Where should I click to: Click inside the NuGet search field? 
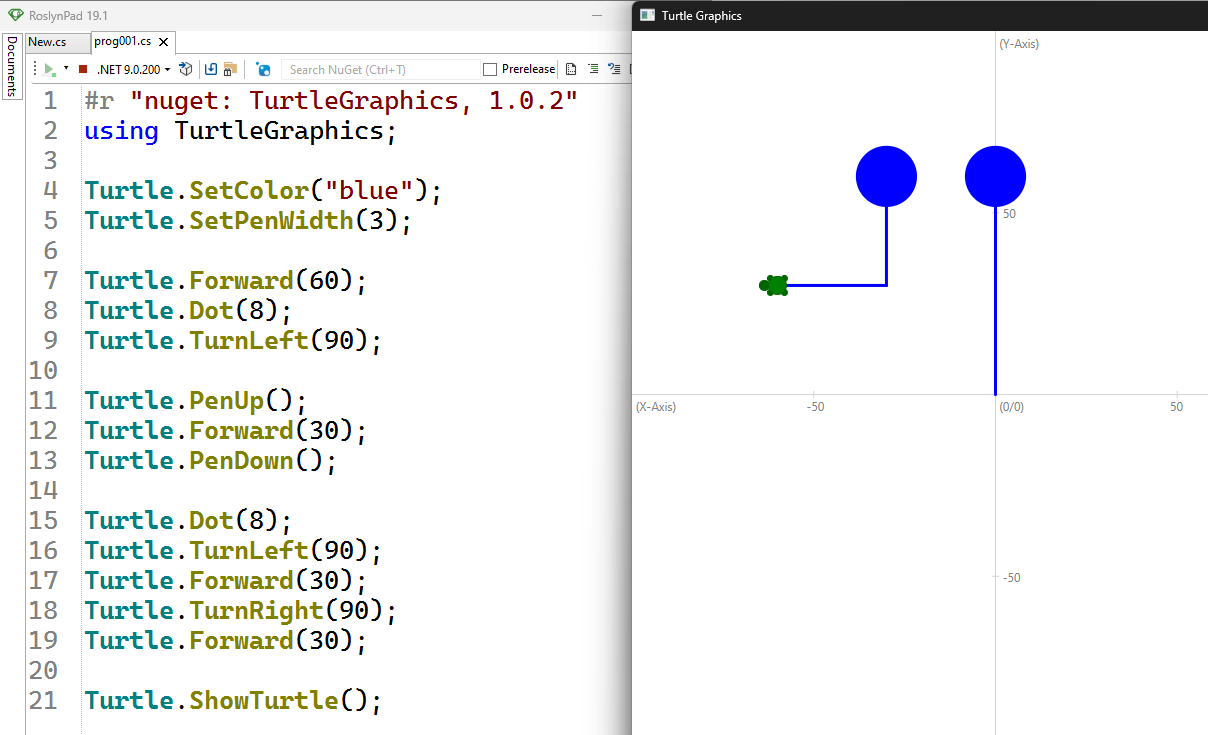pos(380,69)
